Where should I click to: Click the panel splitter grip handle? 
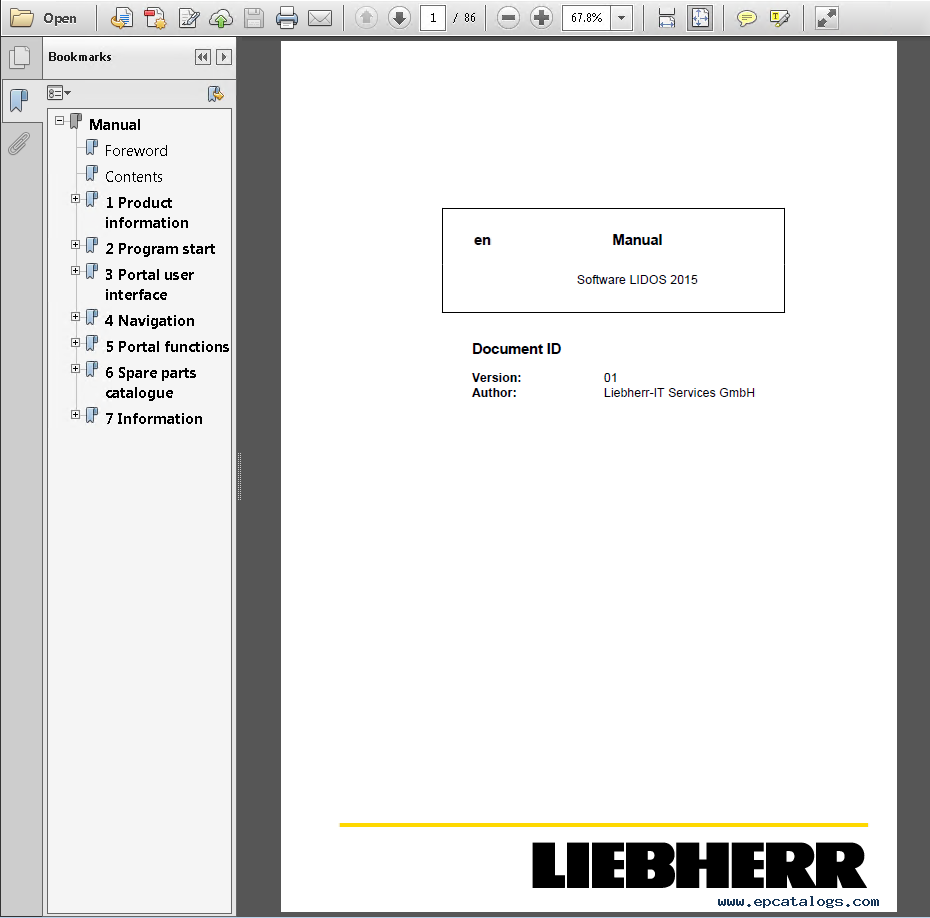pos(240,476)
